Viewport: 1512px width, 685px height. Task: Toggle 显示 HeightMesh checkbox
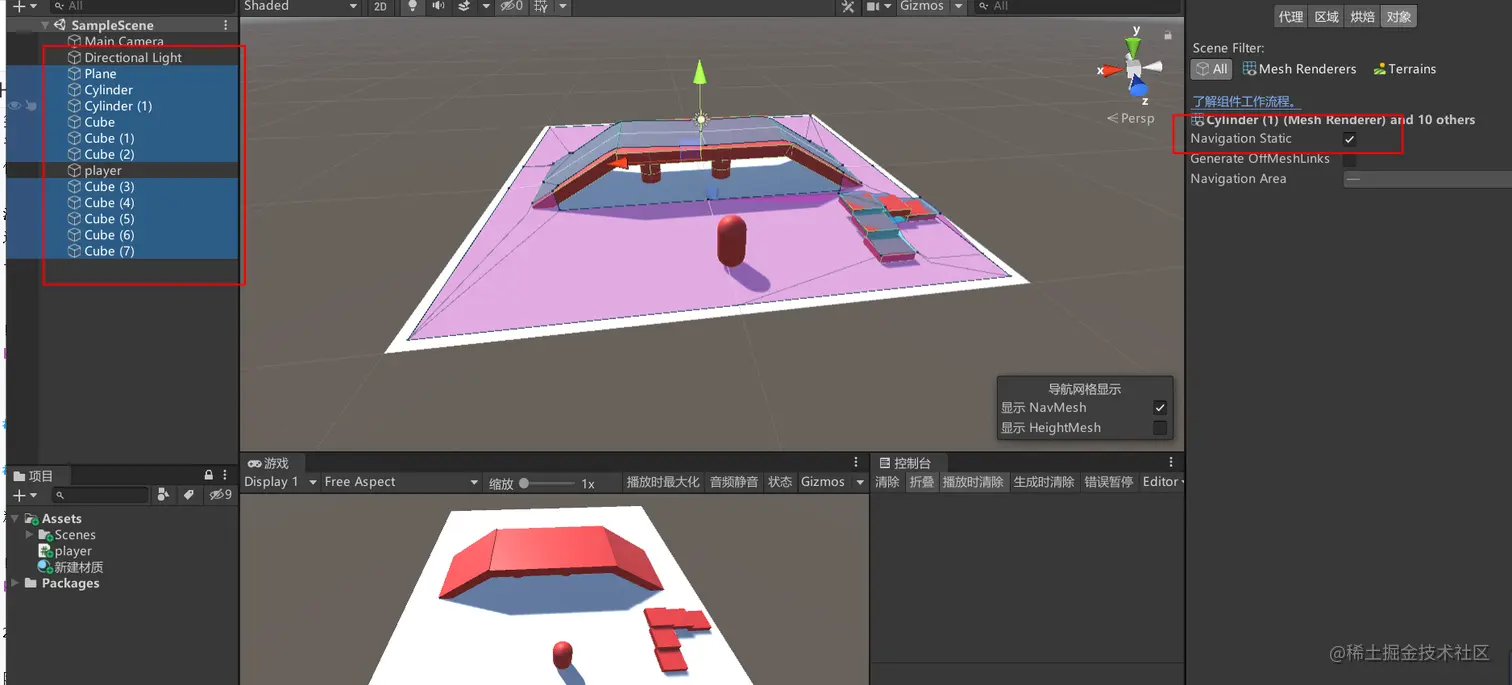pyautogui.click(x=1160, y=428)
